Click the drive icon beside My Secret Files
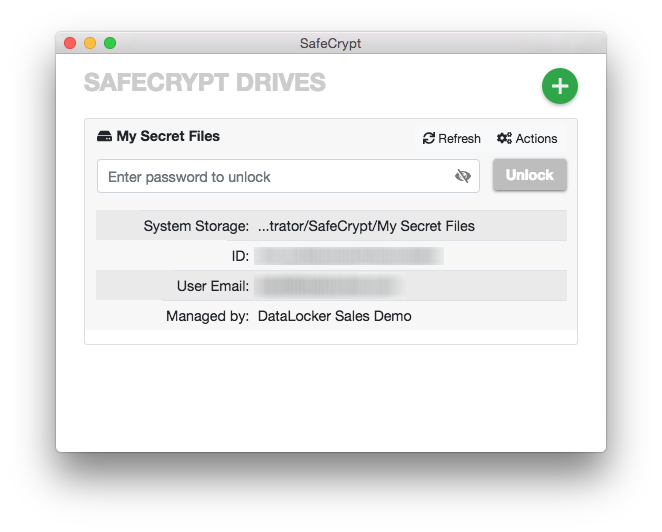662x532 pixels. (x=104, y=136)
